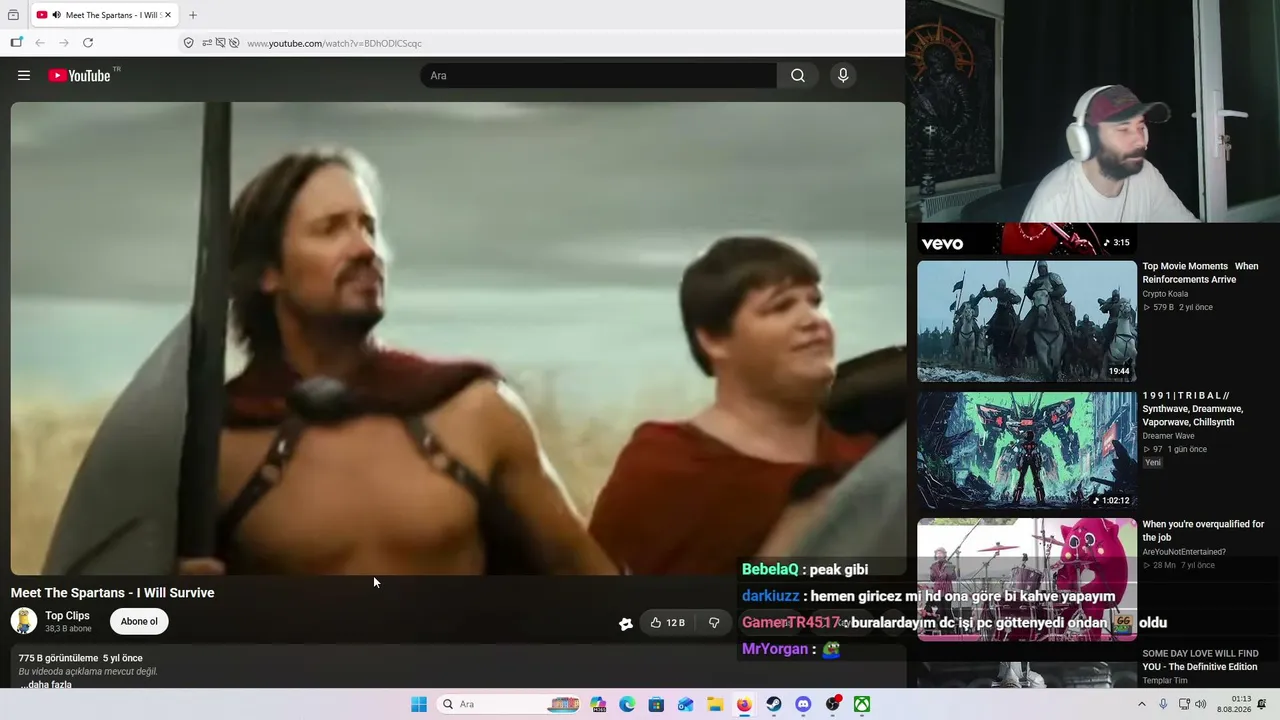1280x720 pixels.
Task: Open OBS Studio from the taskbar
Action: click(833, 704)
